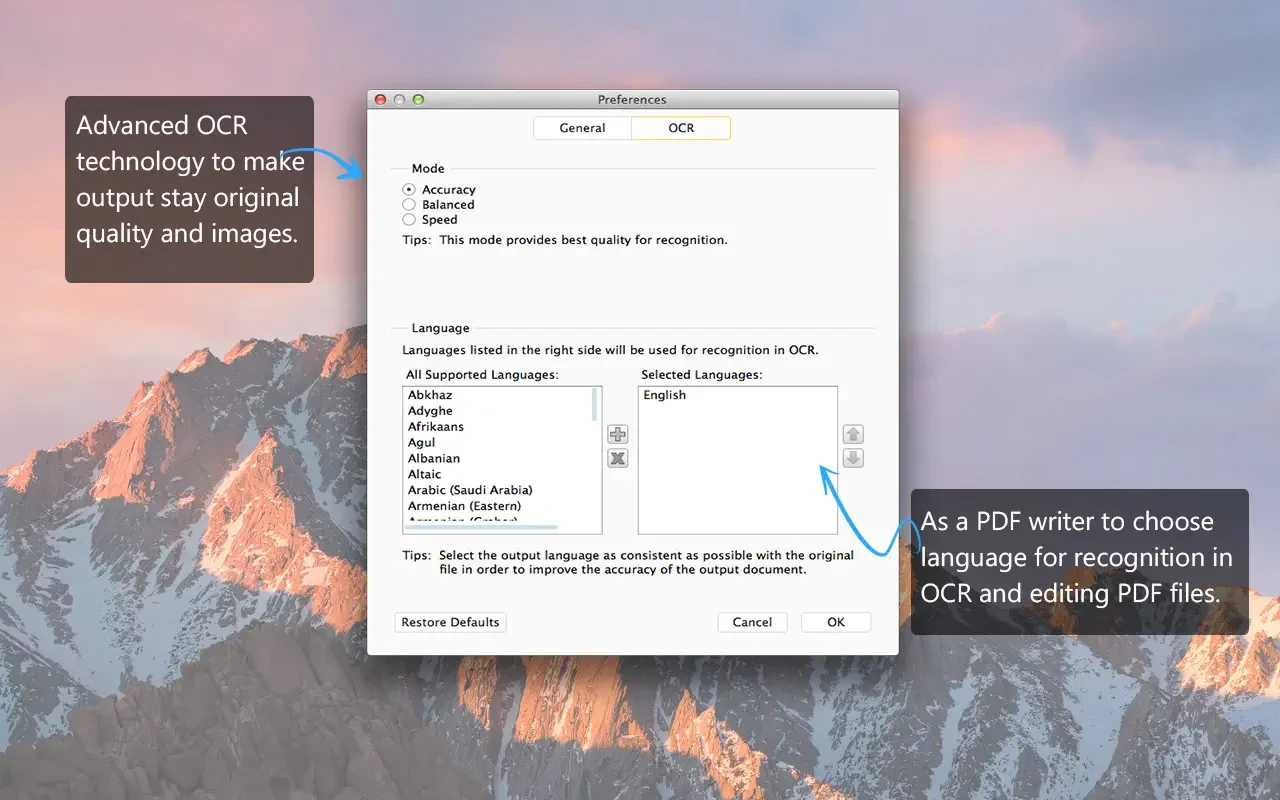The height and width of the screenshot is (800, 1280).
Task: Select the Accuracy mode radio button
Action: [x=409, y=189]
